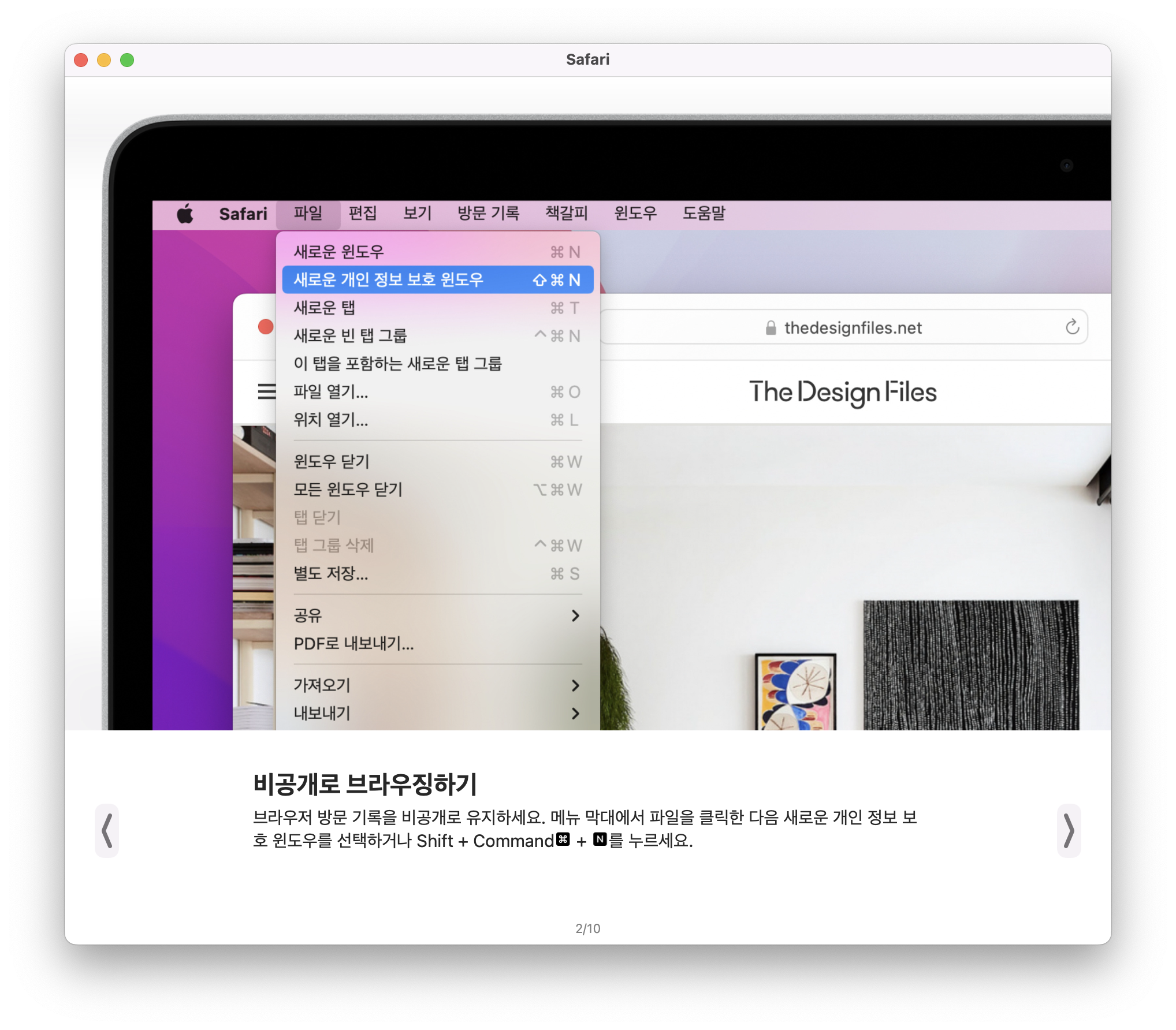1176x1030 pixels.
Task: Click the 2/10 page indicator
Action: point(587,928)
